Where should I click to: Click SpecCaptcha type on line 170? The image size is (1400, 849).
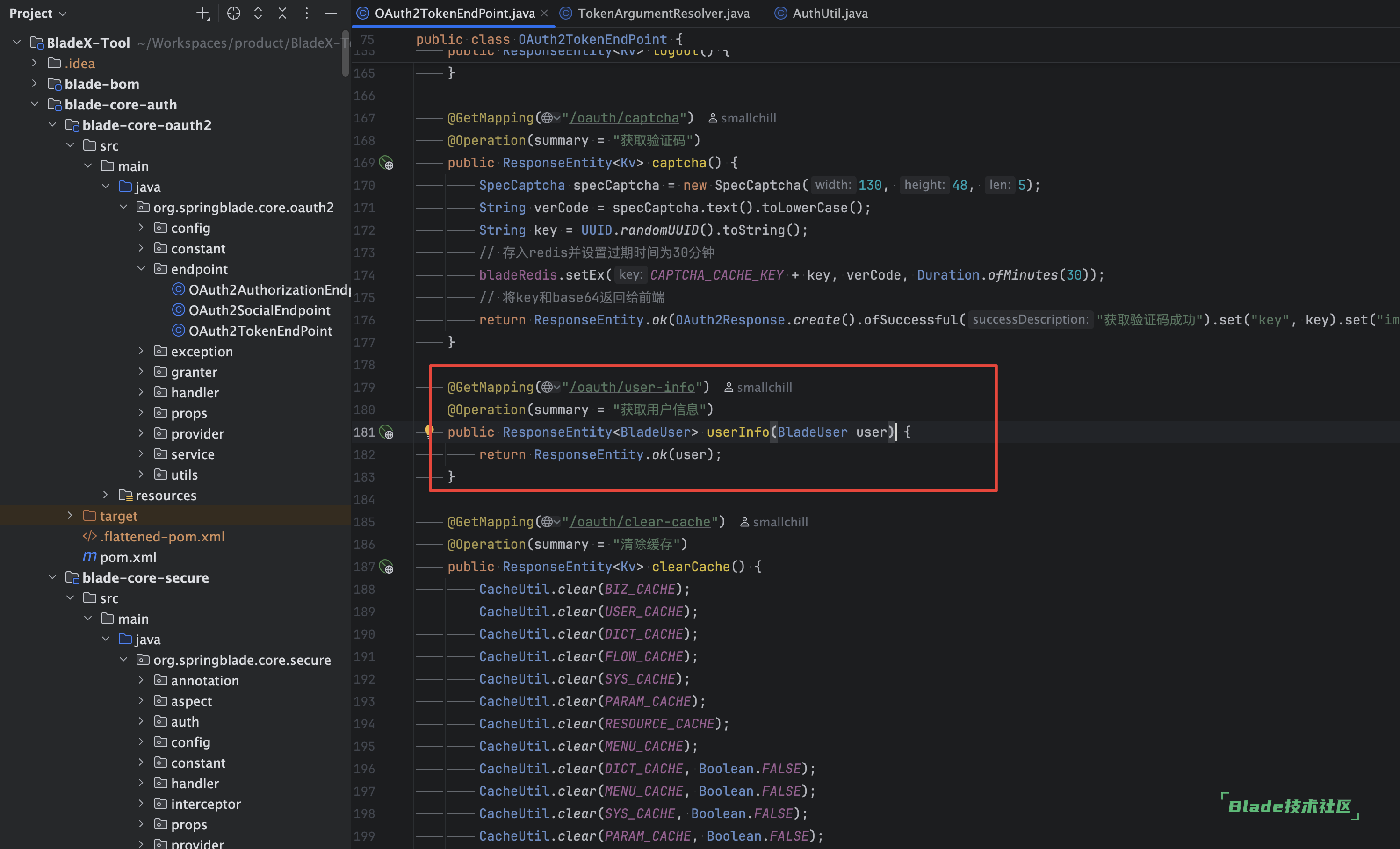pos(521,185)
